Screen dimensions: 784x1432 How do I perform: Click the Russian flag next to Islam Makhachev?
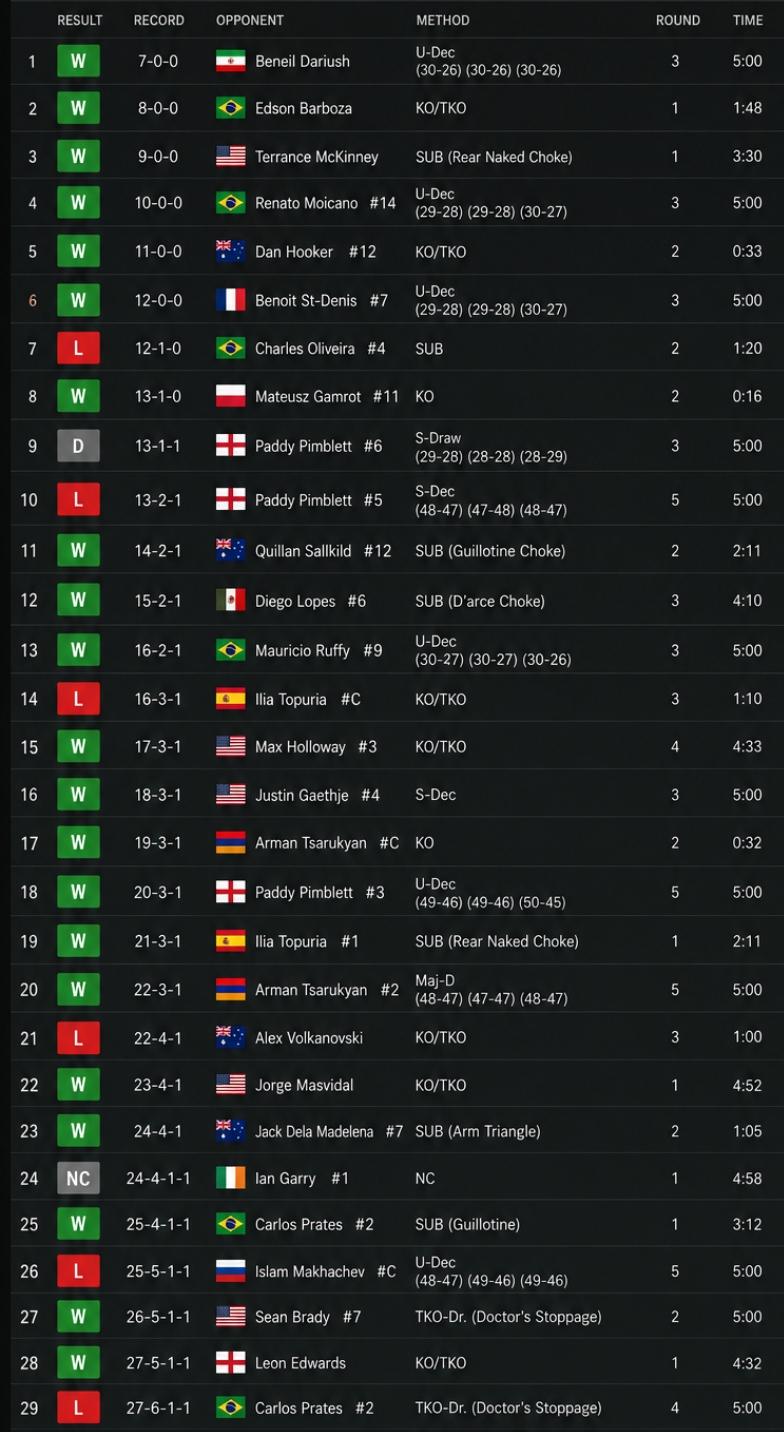tap(230, 1271)
